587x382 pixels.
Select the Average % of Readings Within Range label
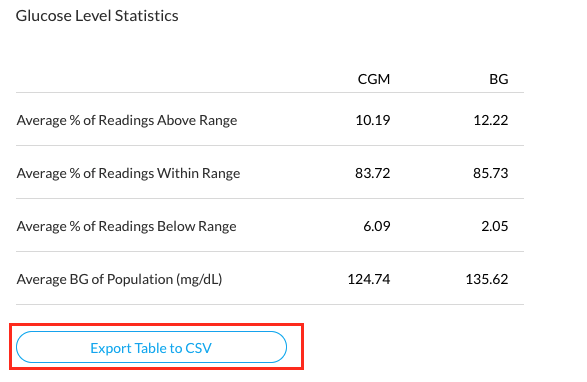pos(128,173)
